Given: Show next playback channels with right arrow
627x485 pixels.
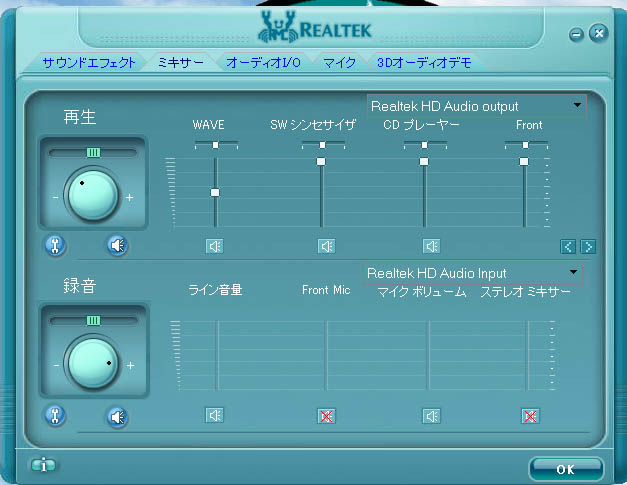Looking at the screenshot, I should [588, 247].
